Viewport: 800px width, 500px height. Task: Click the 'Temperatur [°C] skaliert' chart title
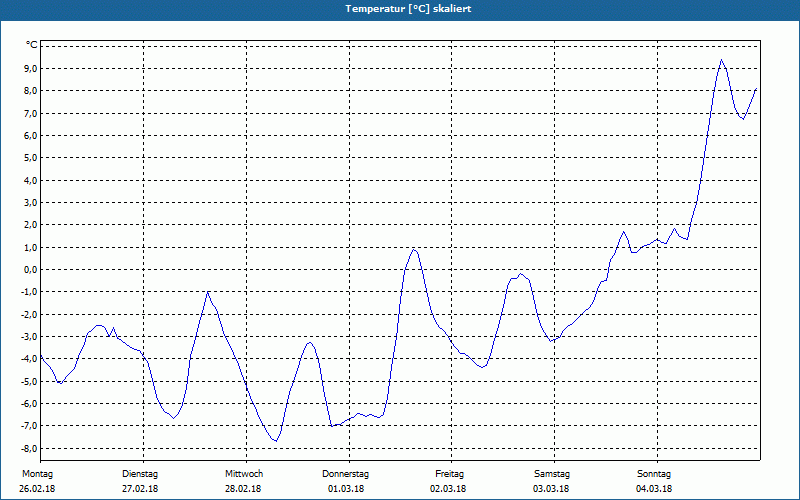(408, 9)
